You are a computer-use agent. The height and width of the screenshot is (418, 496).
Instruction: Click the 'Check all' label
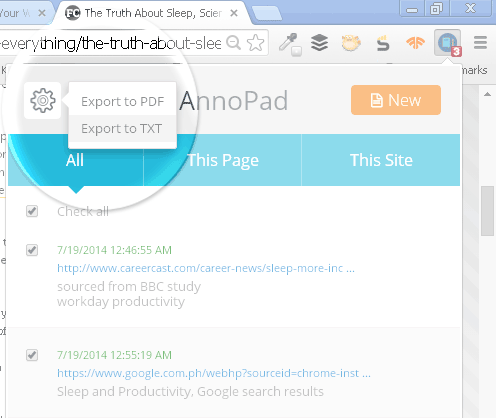83,211
